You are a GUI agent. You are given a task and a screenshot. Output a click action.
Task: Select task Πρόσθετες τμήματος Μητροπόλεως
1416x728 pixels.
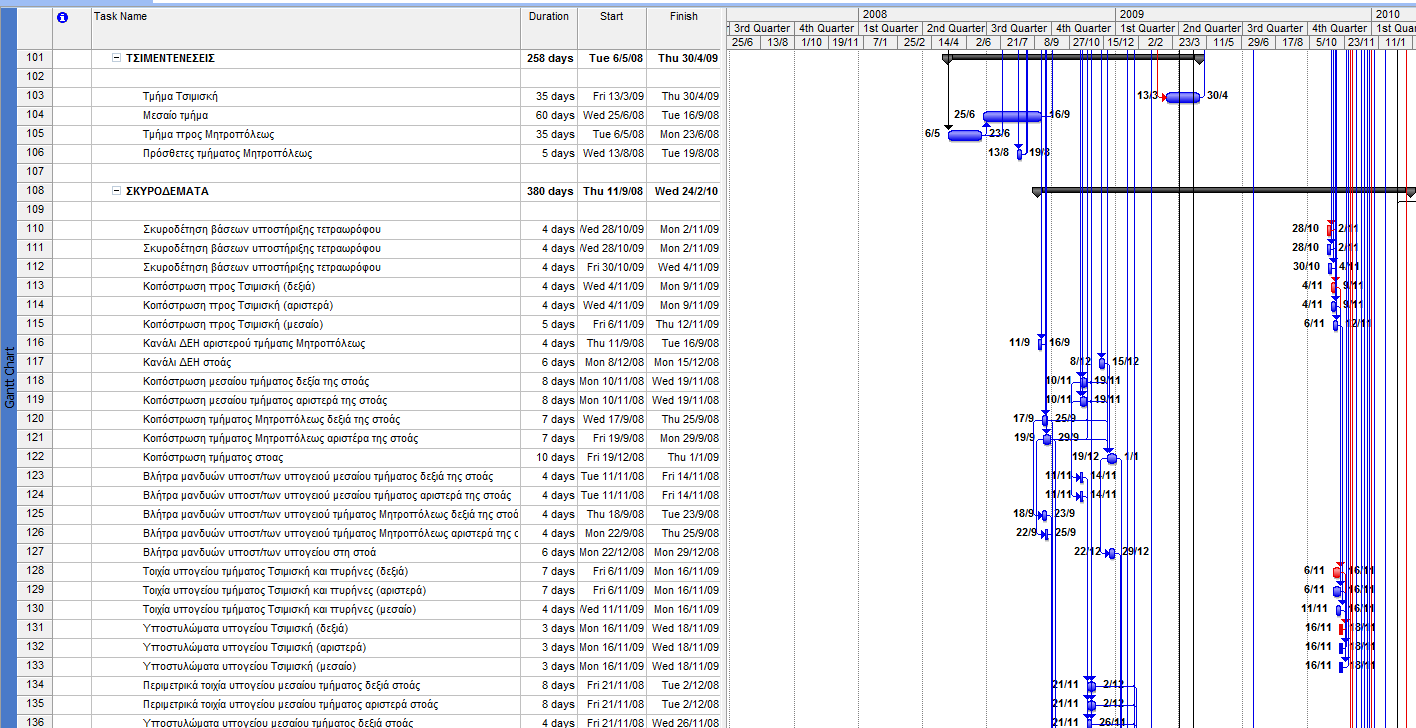click(x=227, y=154)
